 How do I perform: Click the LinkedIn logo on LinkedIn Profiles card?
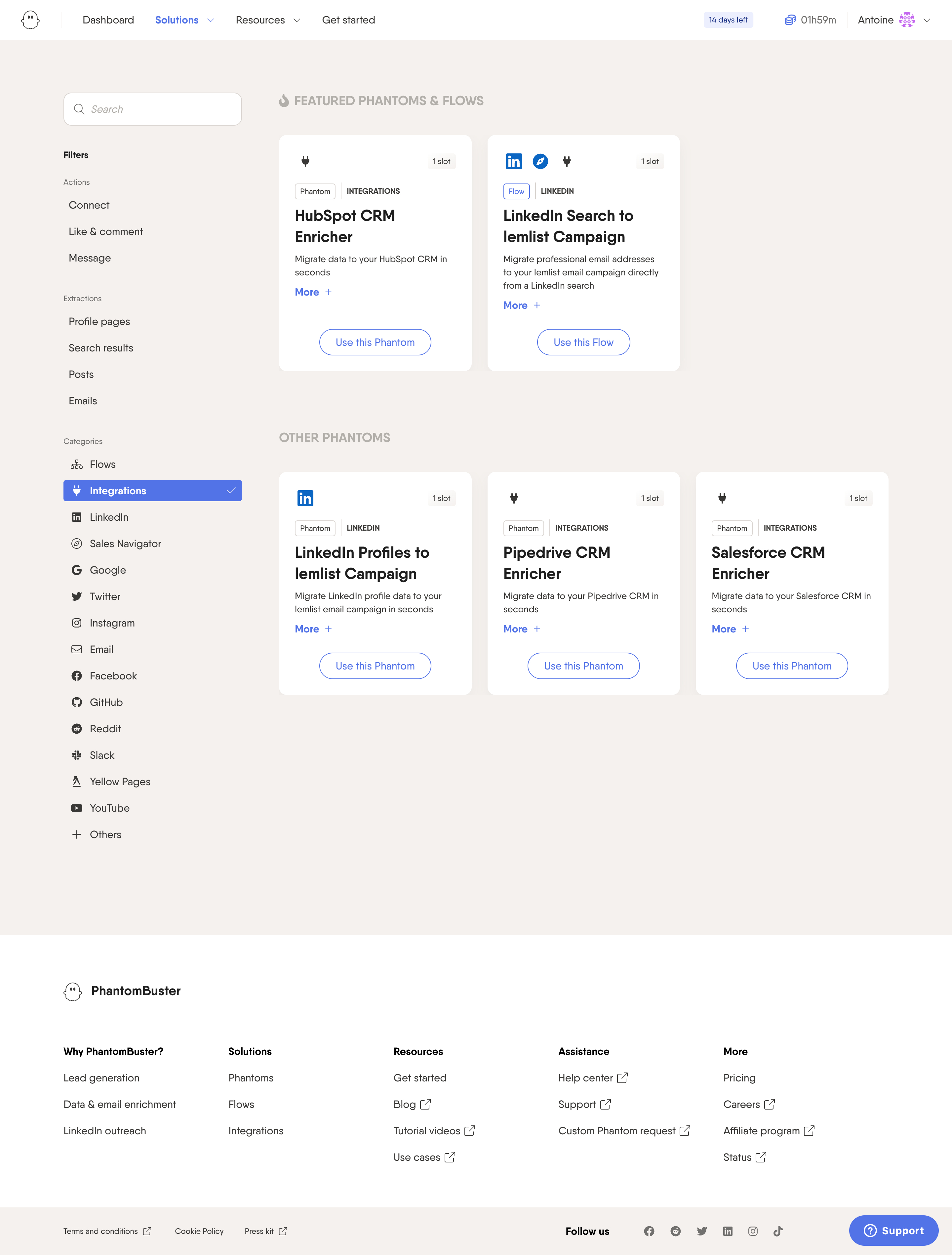(305, 498)
